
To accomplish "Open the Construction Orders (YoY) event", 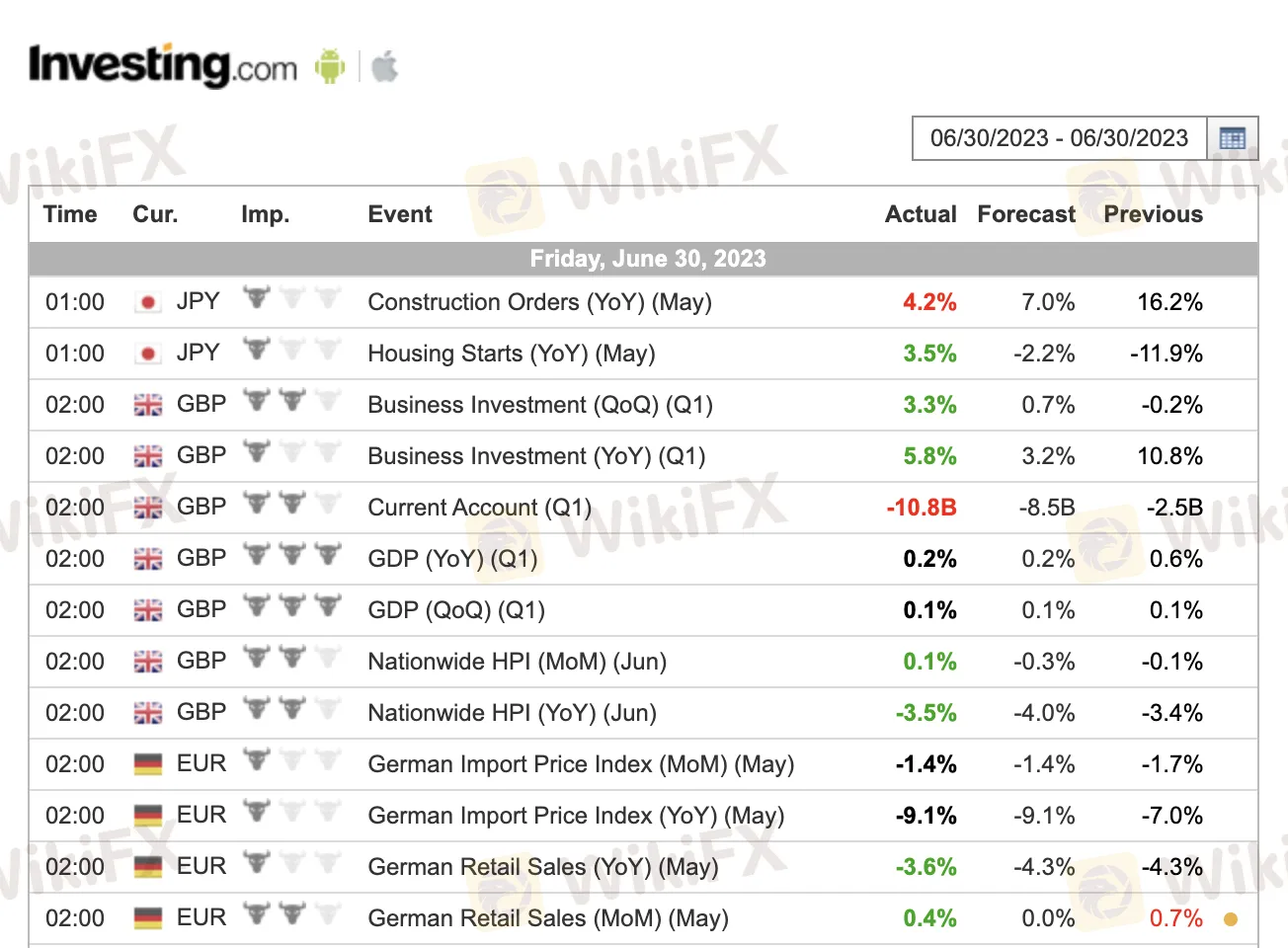I will point(539,302).
